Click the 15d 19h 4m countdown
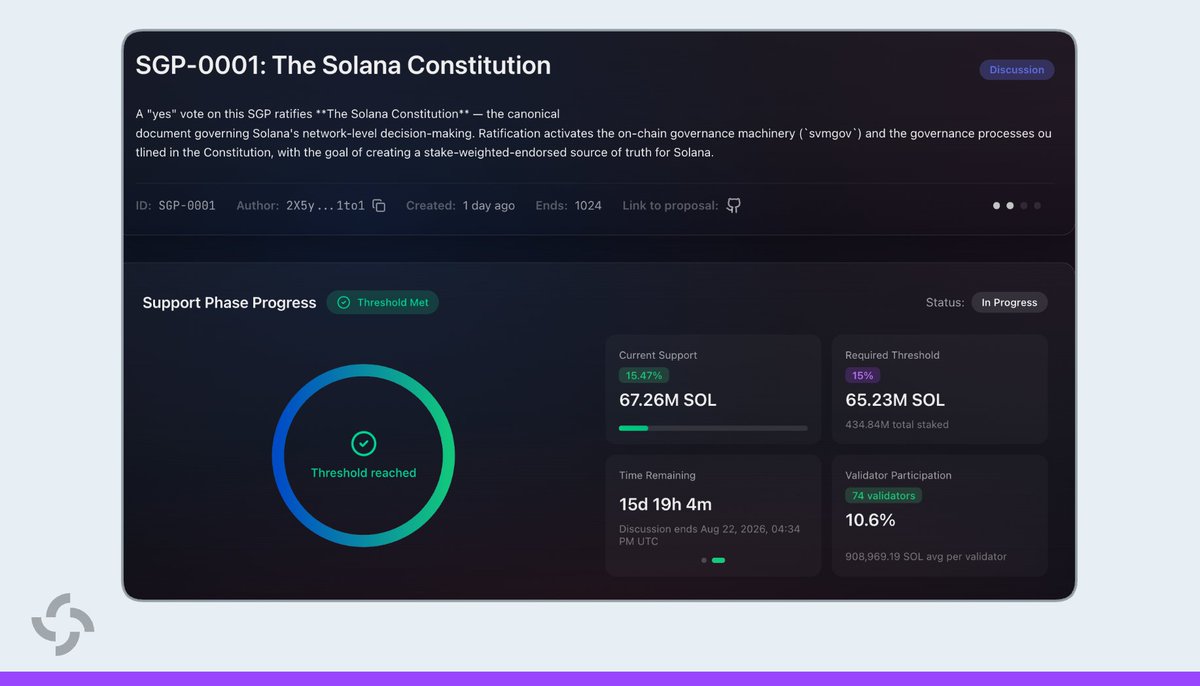The height and width of the screenshot is (686, 1200). coord(666,504)
